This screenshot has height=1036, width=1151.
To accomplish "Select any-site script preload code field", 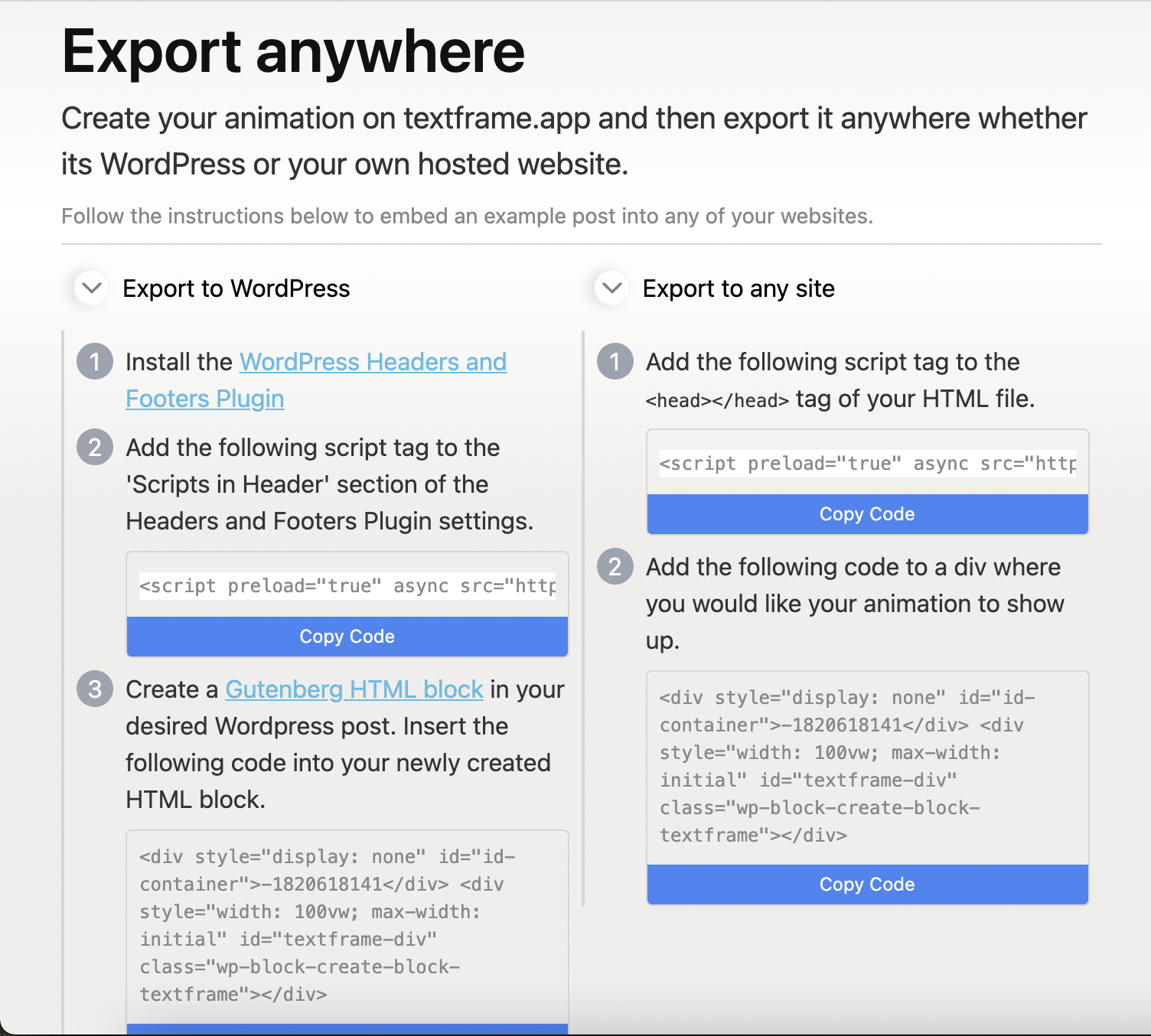I will 868,464.
